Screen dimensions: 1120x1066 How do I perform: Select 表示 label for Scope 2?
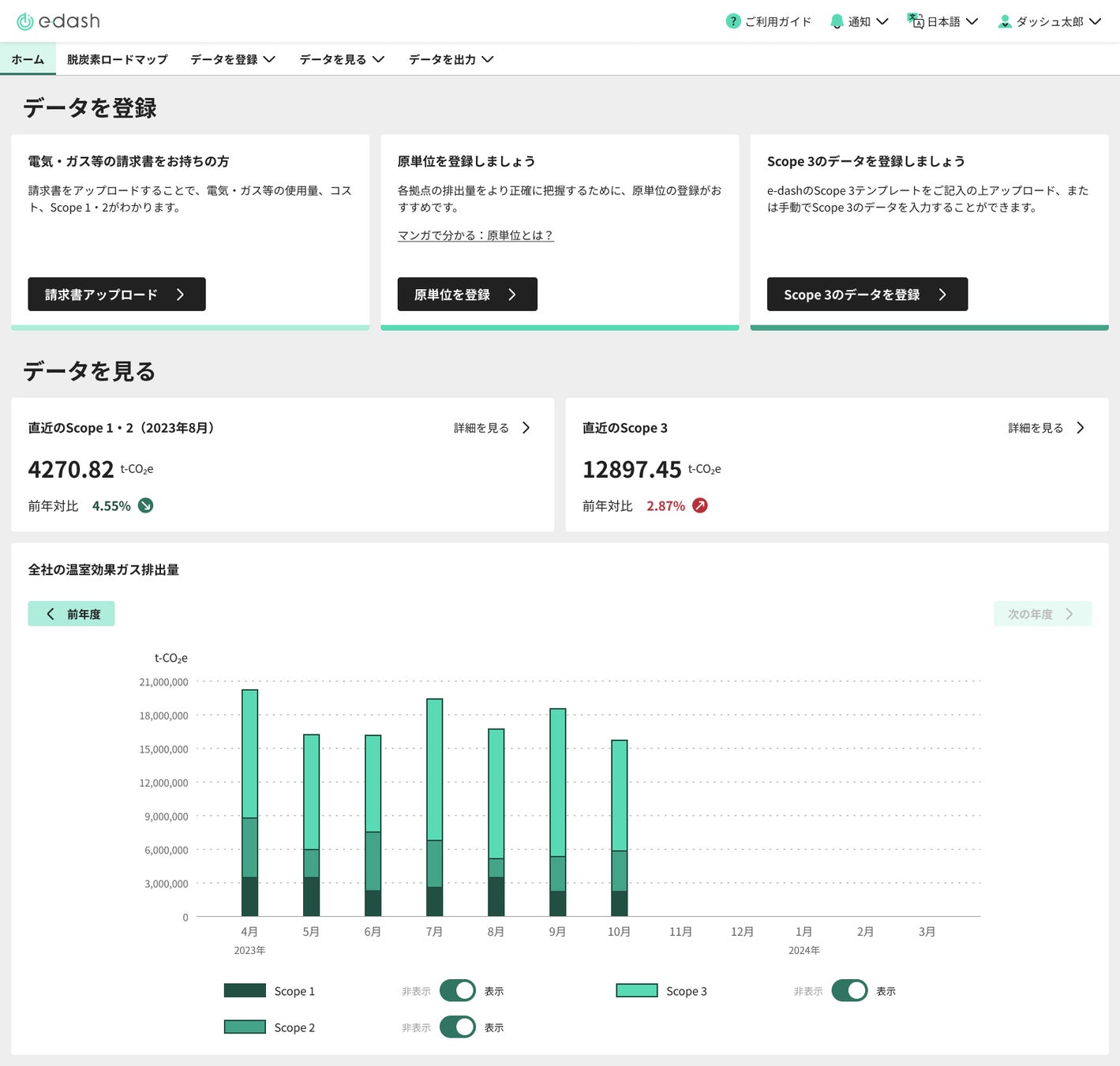(x=494, y=1027)
